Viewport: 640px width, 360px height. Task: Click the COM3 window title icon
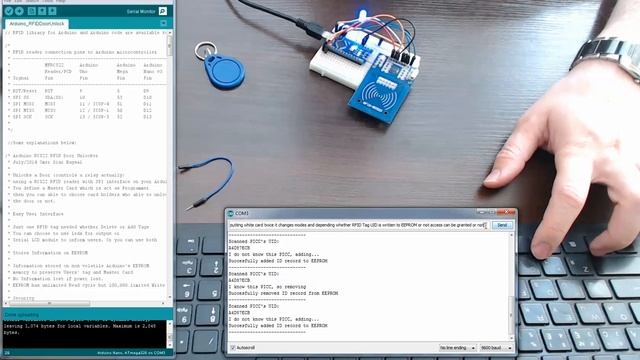click(231, 213)
